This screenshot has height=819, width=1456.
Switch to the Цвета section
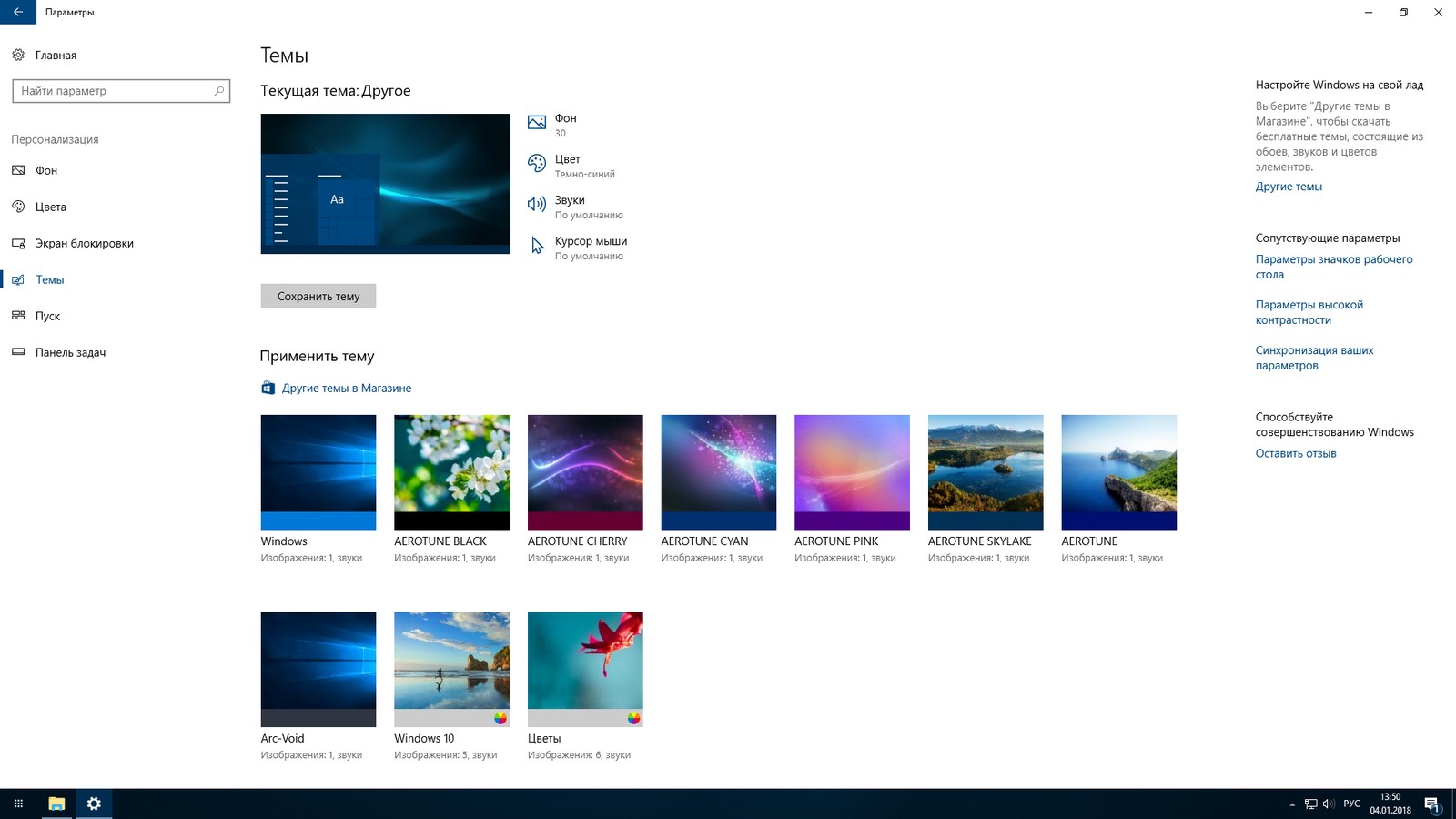[51, 207]
